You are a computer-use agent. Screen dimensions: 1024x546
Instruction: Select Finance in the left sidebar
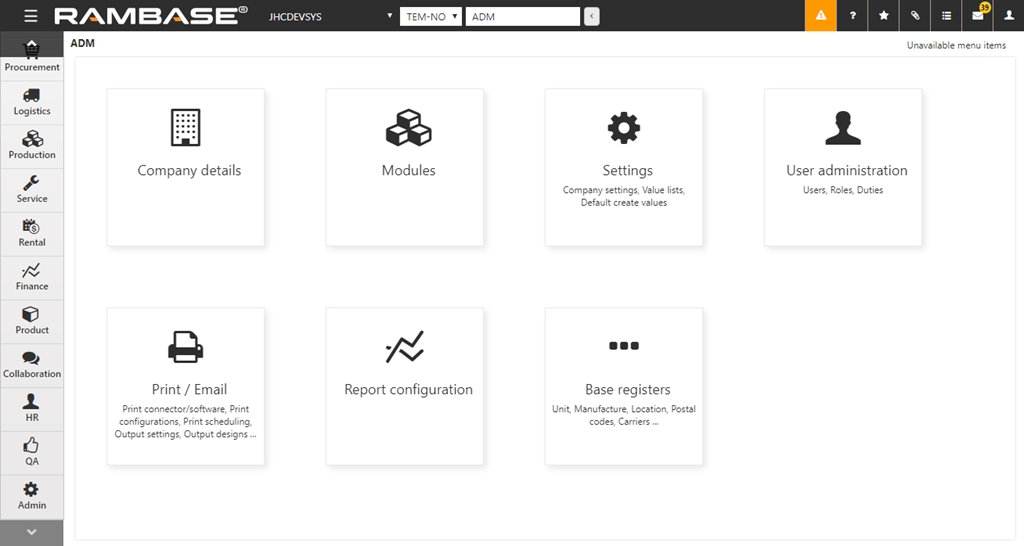31,277
